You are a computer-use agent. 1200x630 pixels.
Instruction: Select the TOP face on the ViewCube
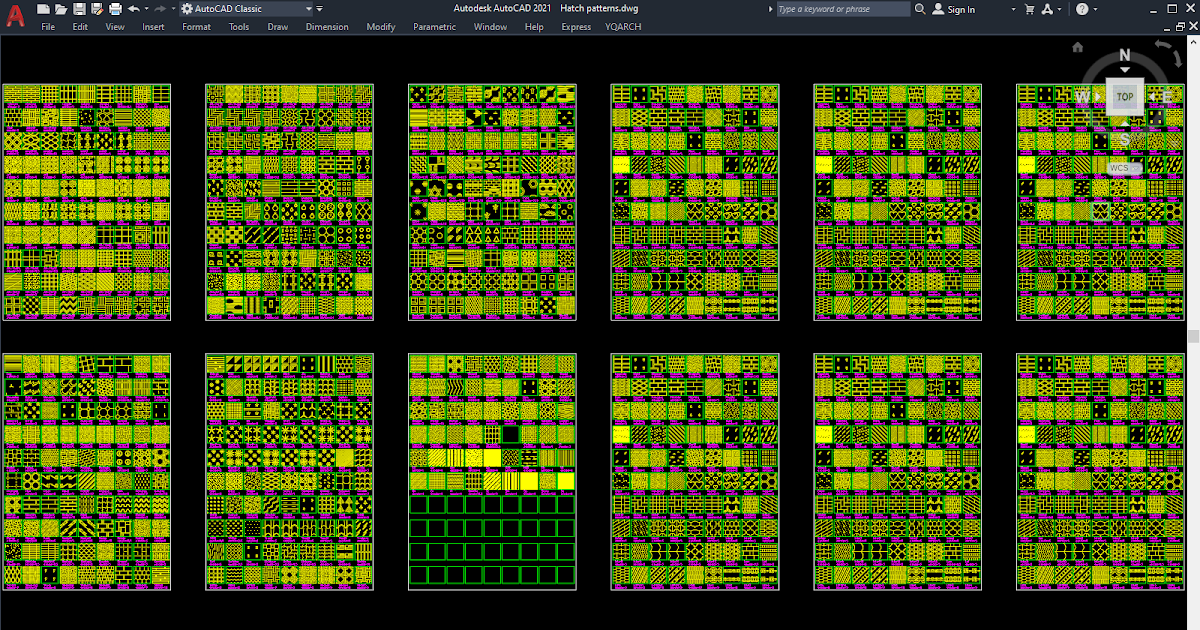[x=1124, y=96]
